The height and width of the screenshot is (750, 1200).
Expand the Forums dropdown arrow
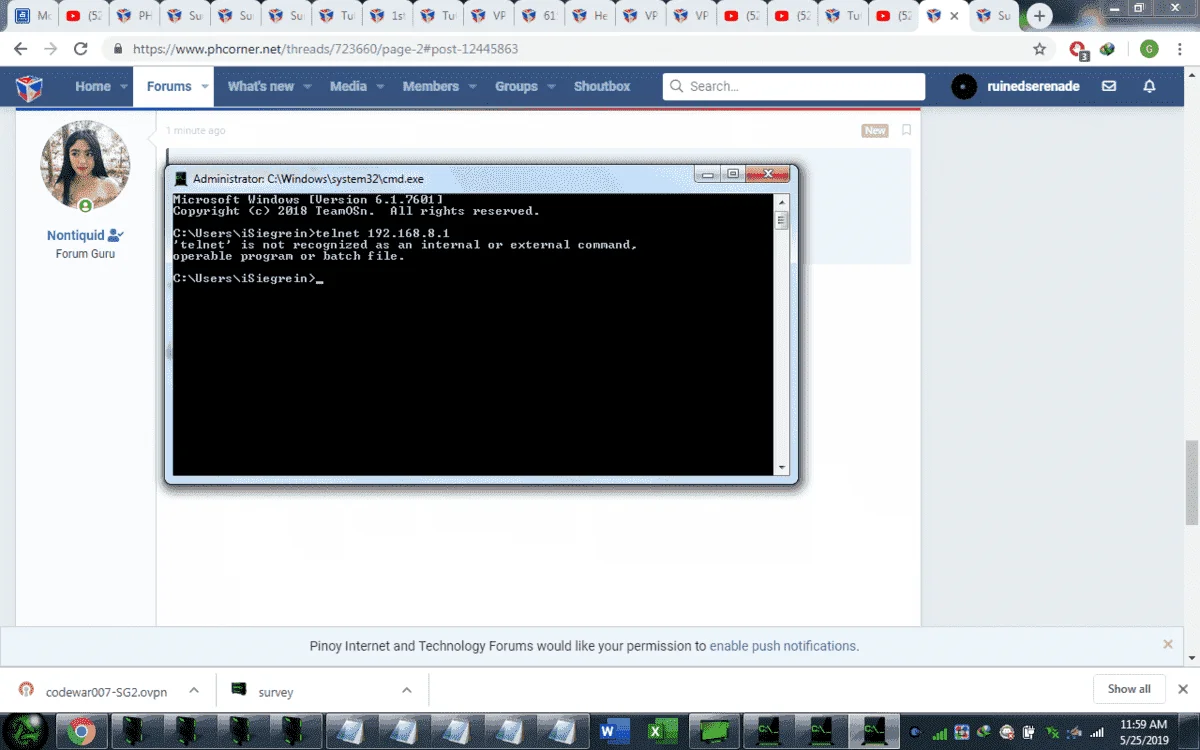pos(205,87)
